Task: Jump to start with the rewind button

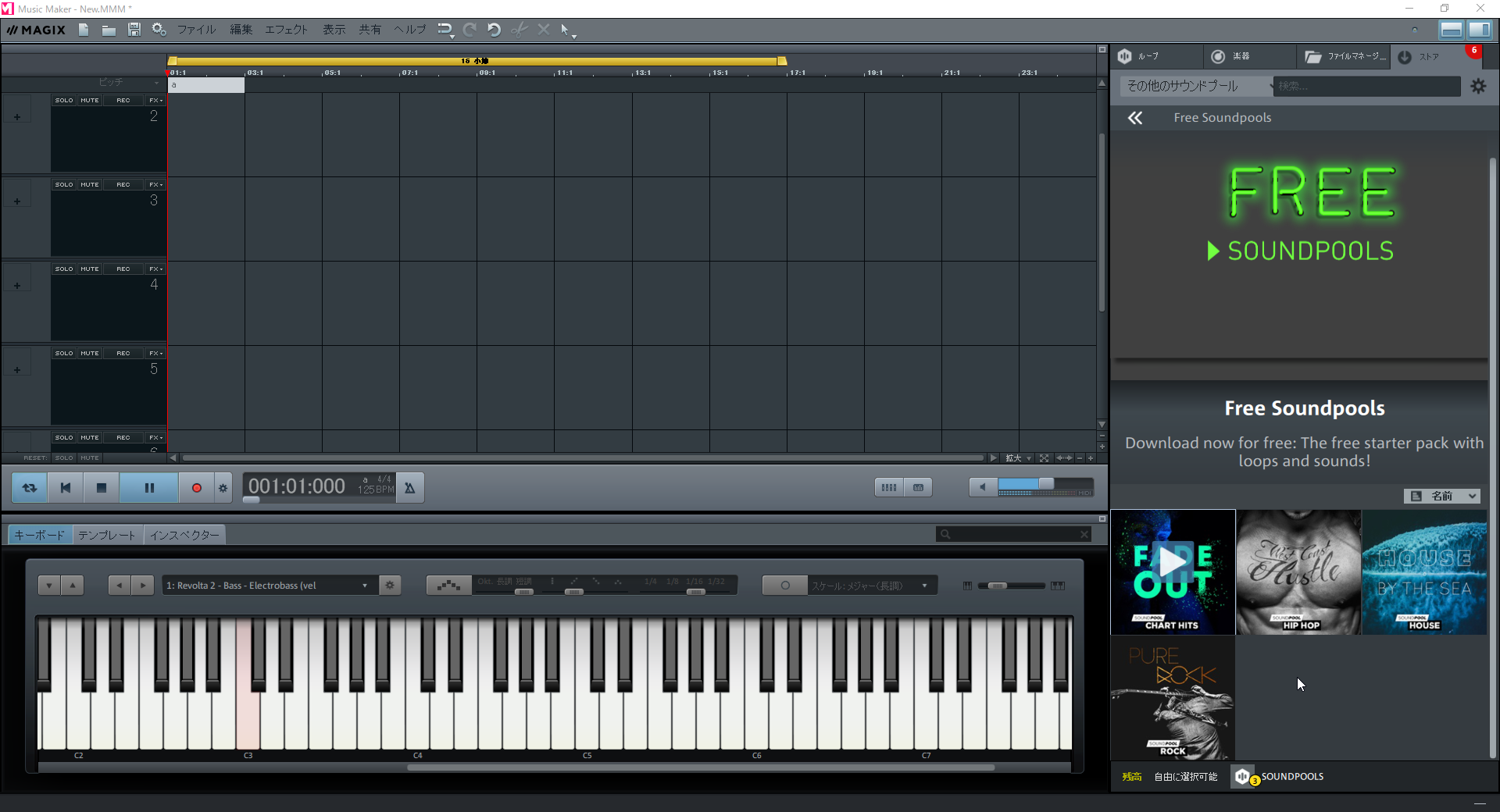Action: (x=66, y=487)
